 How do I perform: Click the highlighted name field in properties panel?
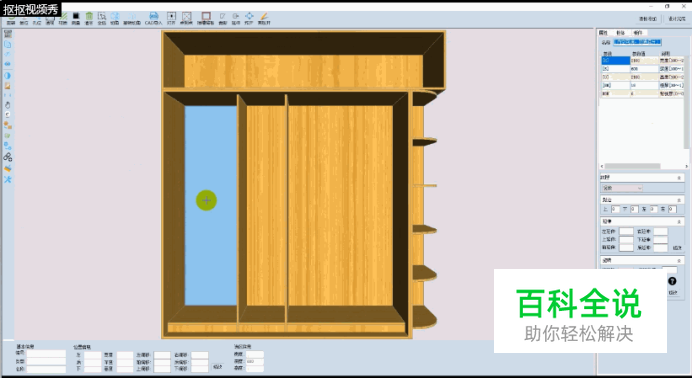pyautogui.click(x=637, y=42)
